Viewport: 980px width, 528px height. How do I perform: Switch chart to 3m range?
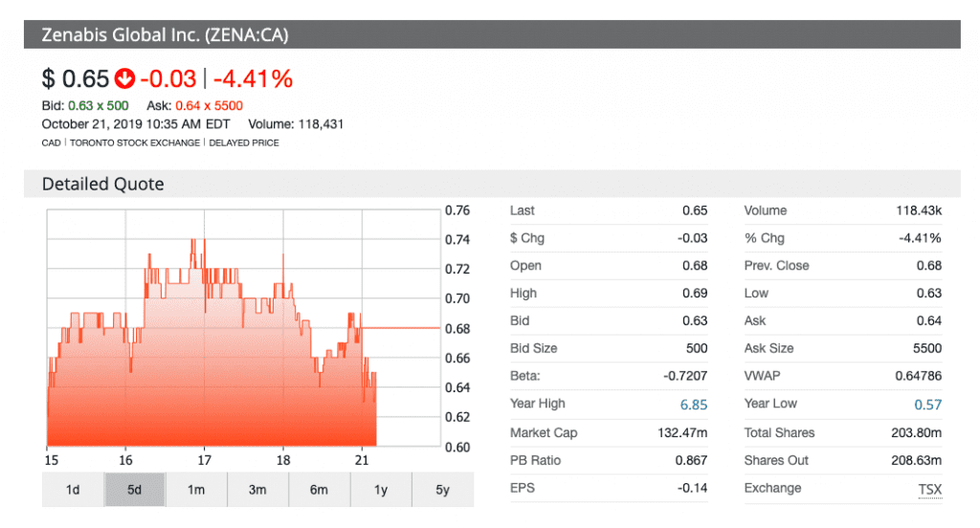coord(258,489)
